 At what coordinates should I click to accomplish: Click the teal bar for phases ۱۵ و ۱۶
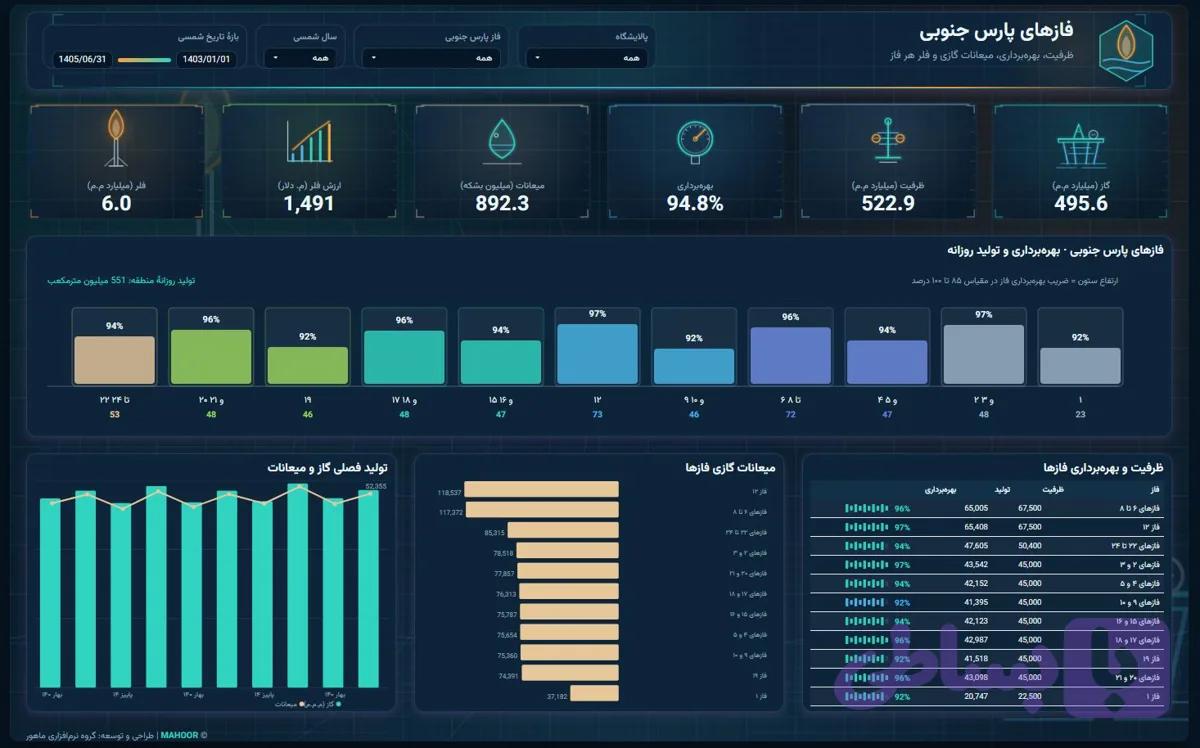click(500, 362)
